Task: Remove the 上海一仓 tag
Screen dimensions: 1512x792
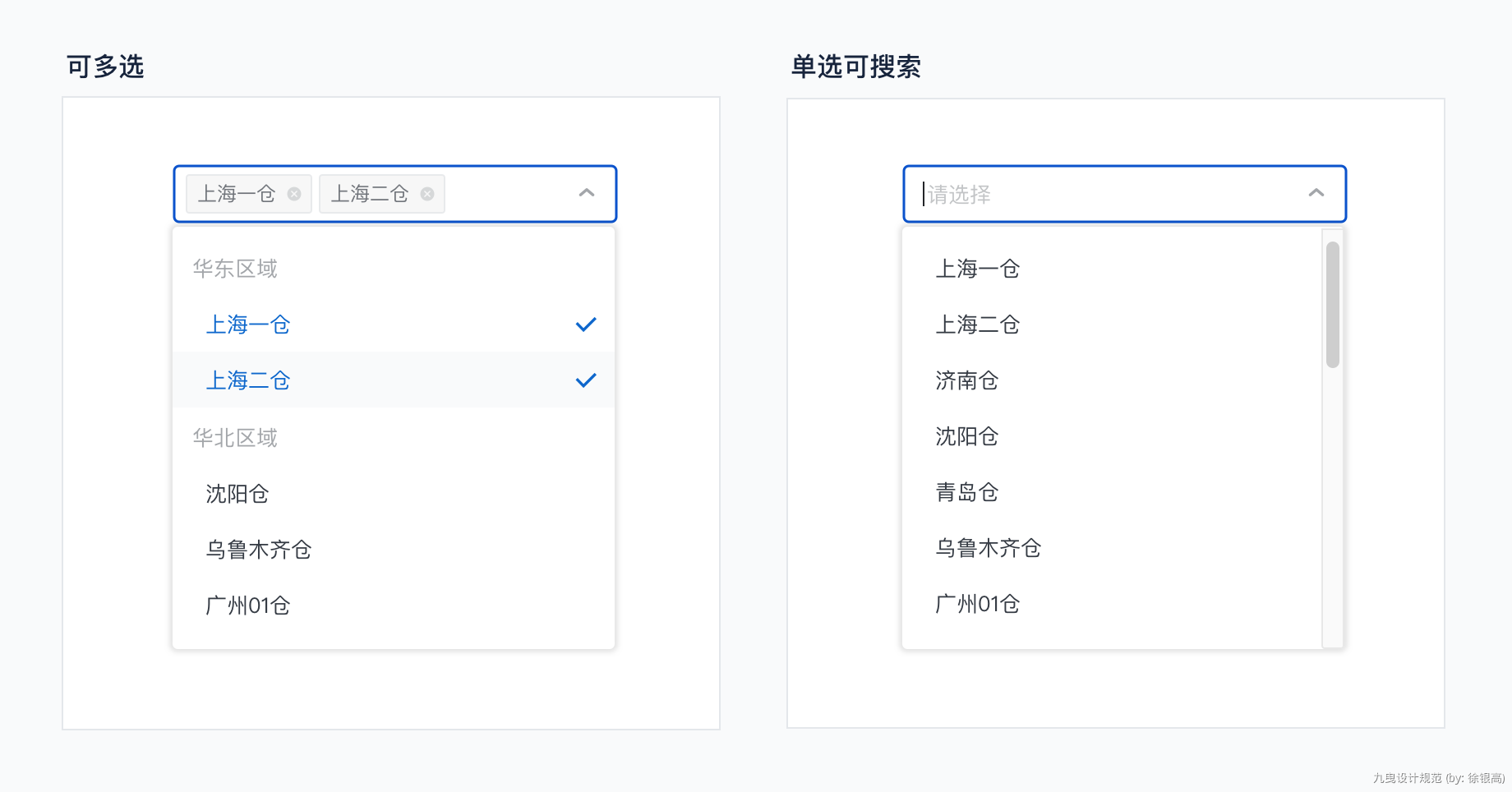Action: coord(294,194)
